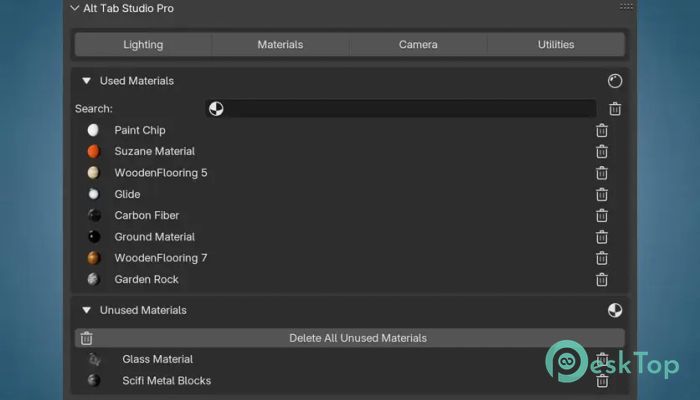Image resolution: width=700 pixels, height=400 pixels.
Task: Switch to the Lighting tab
Action: 143,44
